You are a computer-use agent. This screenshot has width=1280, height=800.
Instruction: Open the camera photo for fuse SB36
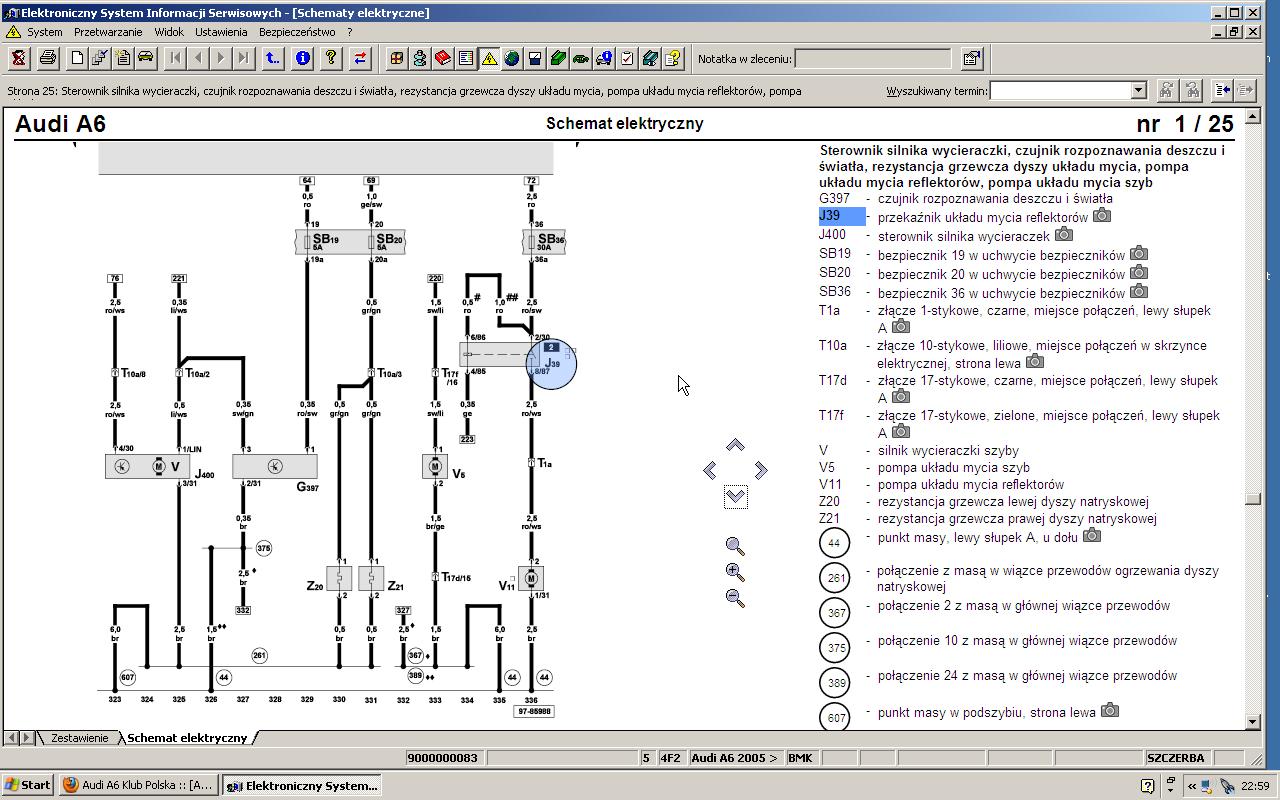(1138, 291)
